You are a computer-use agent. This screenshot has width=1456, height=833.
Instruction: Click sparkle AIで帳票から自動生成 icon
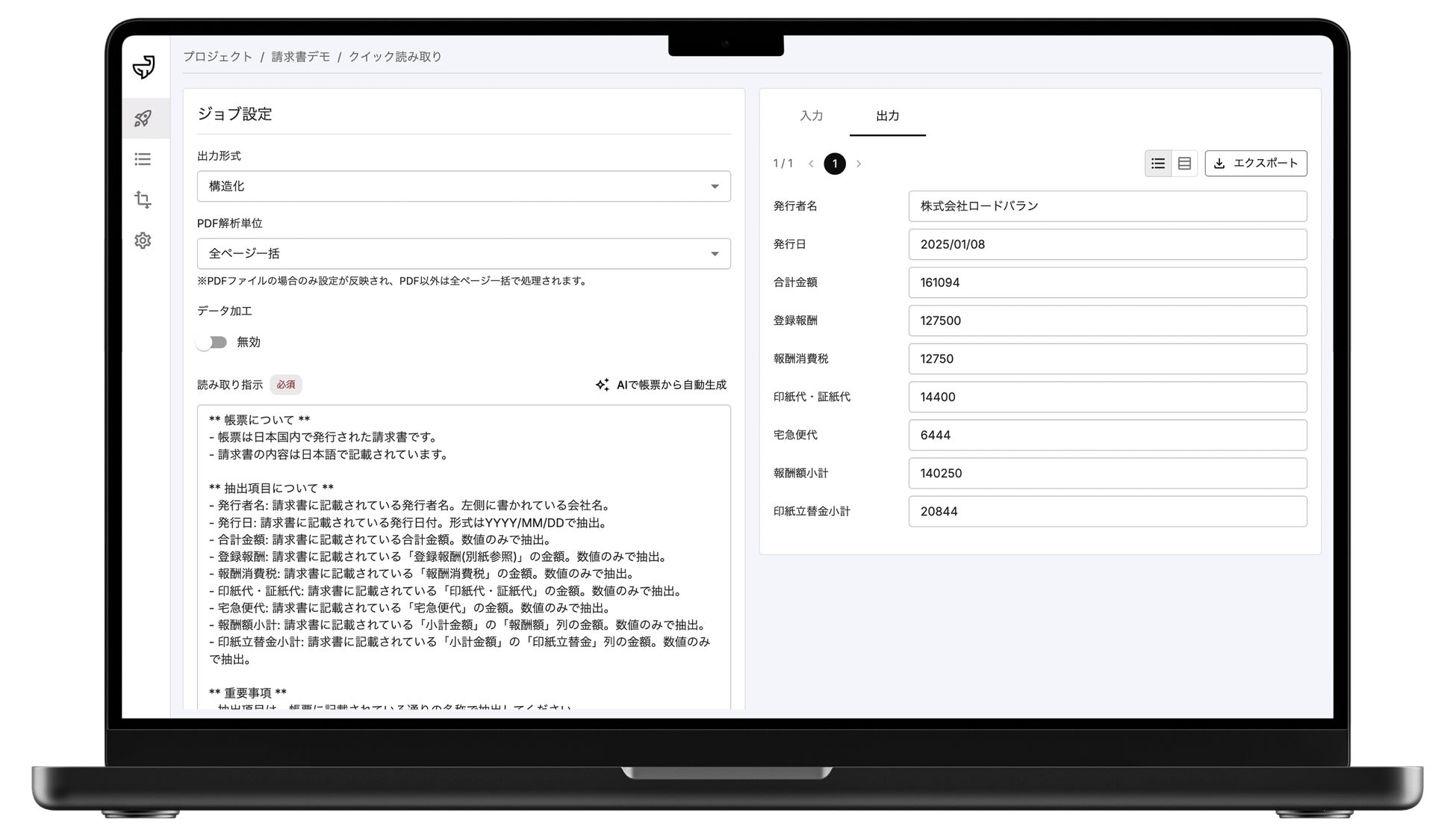tap(602, 385)
